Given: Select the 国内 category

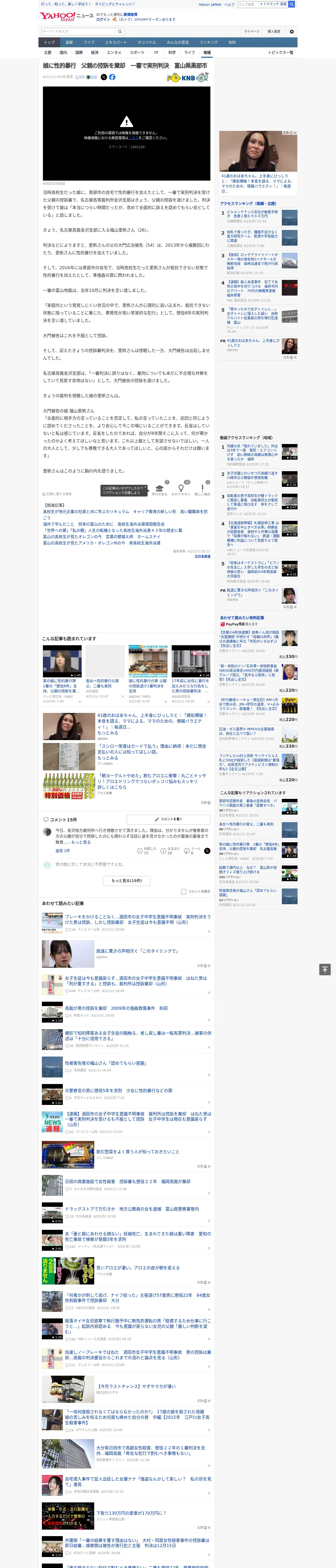Looking at the screenshot, I should (x=63, y=52).
